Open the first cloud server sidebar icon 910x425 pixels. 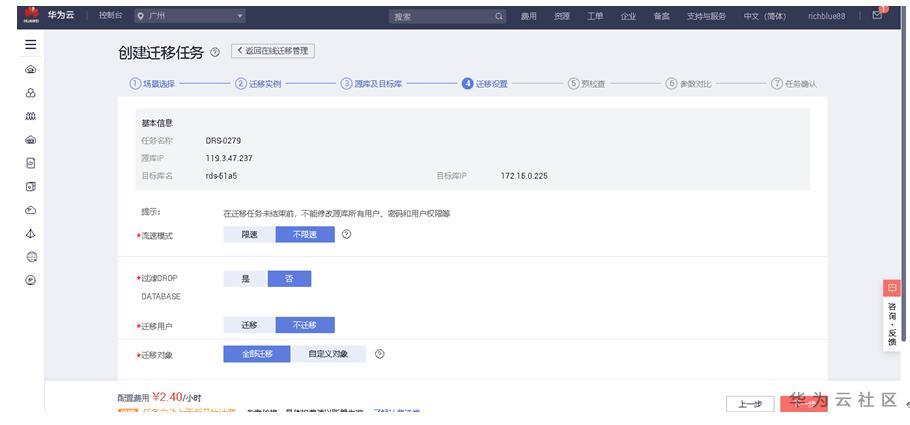click(31, 70)
